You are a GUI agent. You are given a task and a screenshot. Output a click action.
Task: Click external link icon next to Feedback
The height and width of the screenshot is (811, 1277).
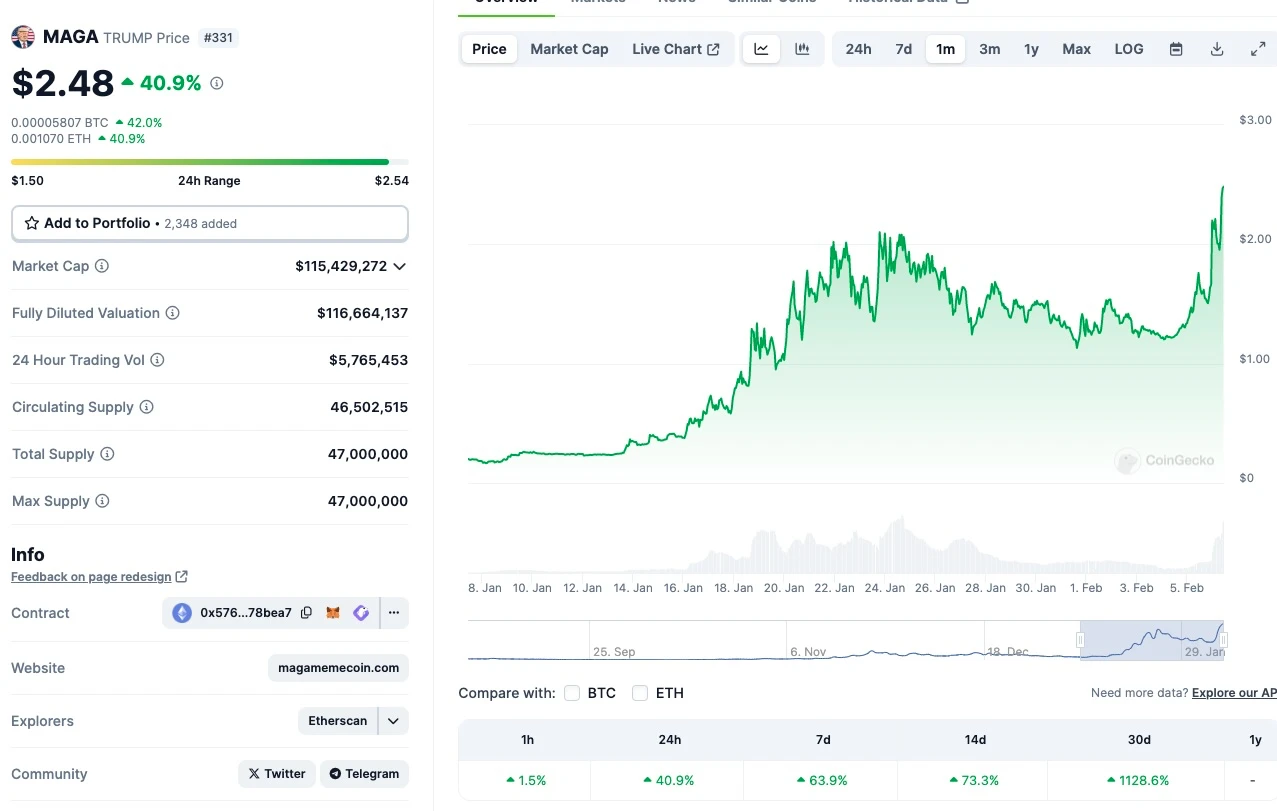pyautogui.click(x=181, y=577)
